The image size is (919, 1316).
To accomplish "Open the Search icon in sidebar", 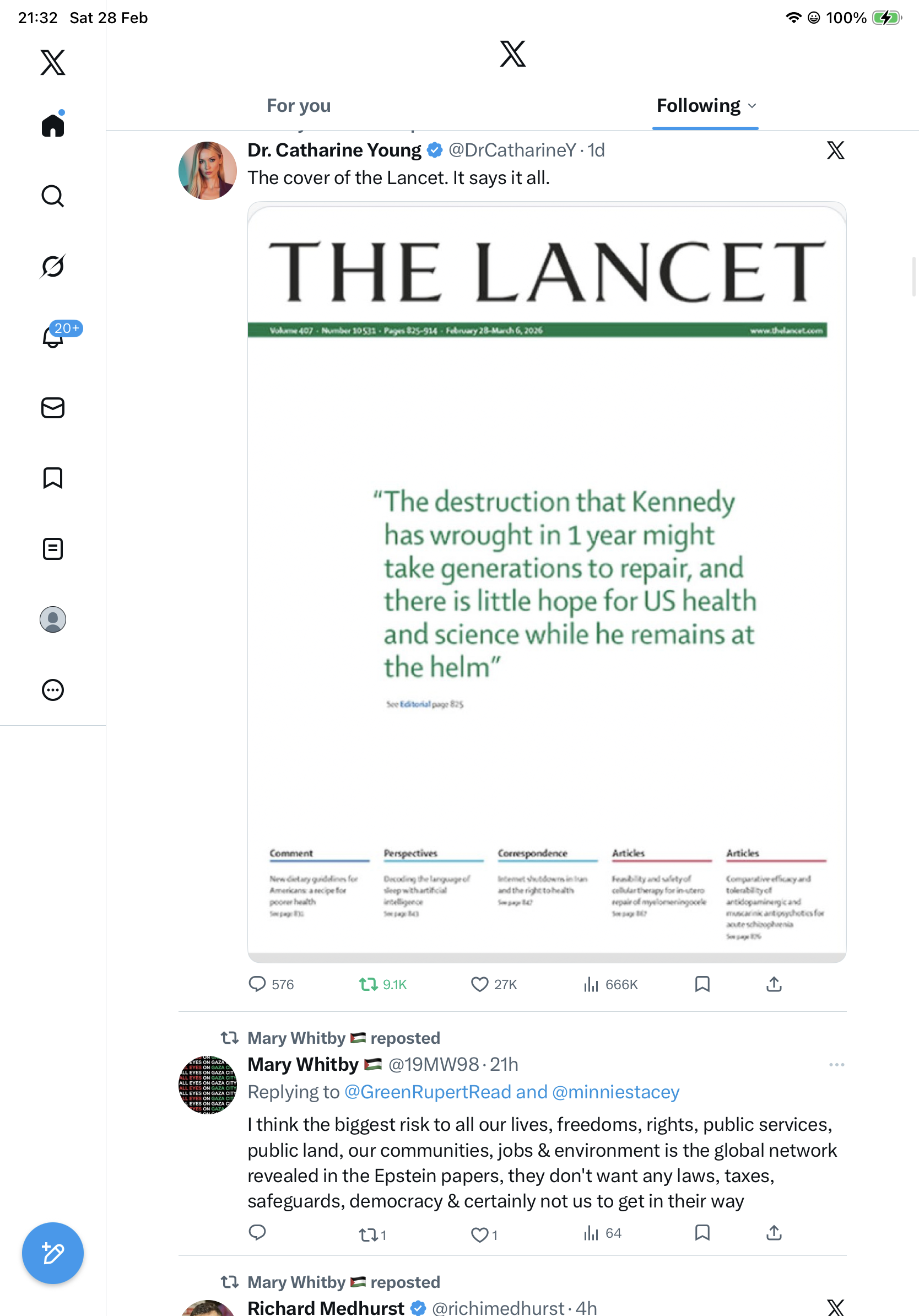I will 53,196.
